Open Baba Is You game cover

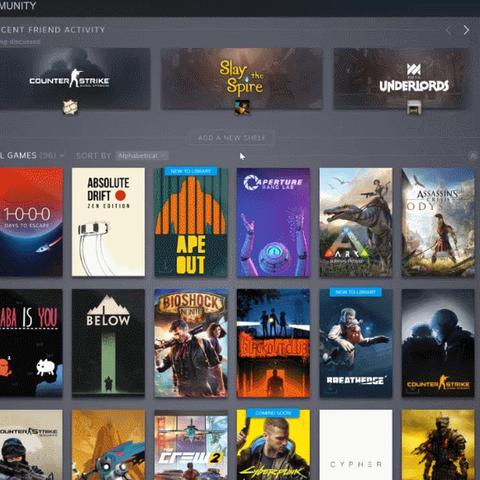click(31, 343)
